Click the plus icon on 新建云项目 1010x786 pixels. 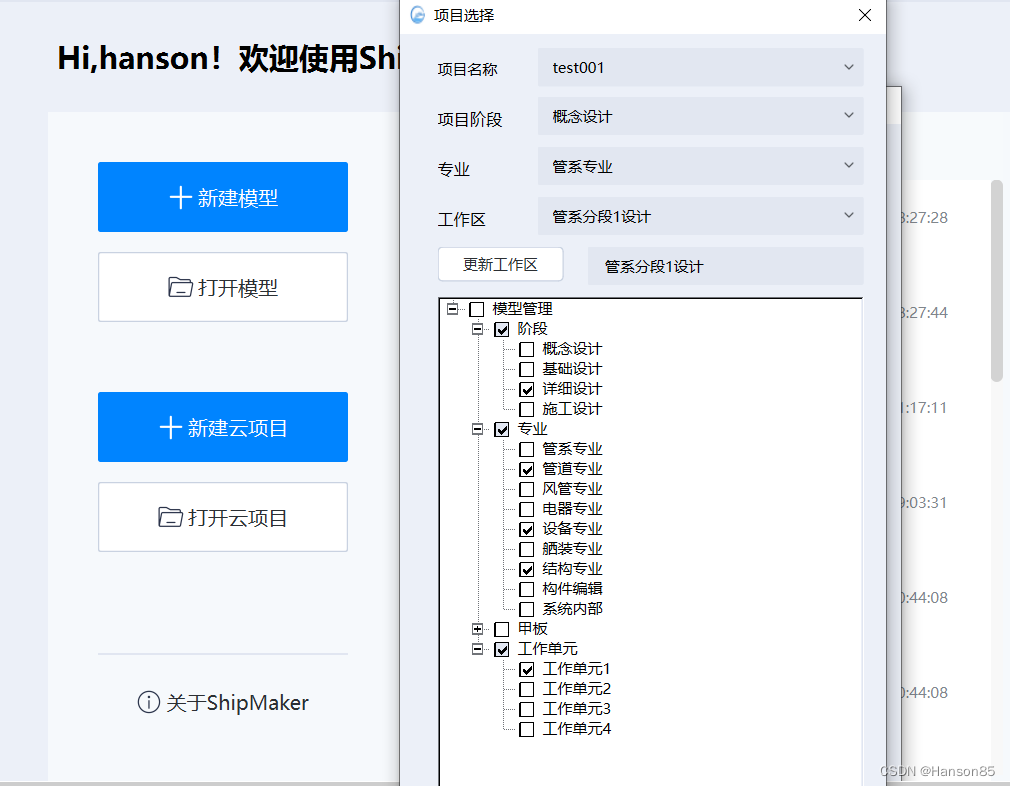[170, 428]
